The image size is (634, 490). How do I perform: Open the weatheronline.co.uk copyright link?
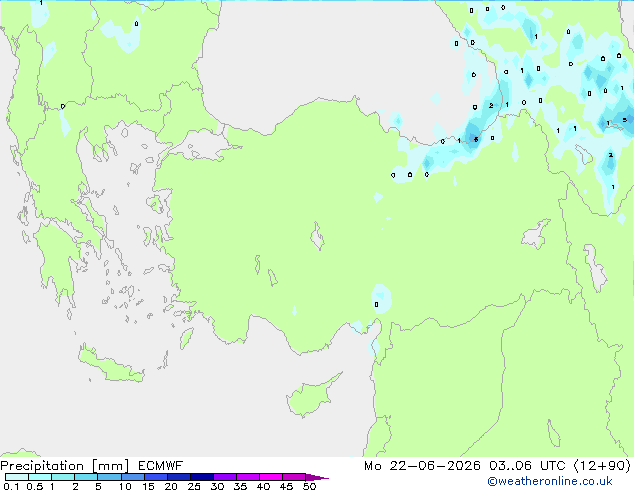[550, 481]
